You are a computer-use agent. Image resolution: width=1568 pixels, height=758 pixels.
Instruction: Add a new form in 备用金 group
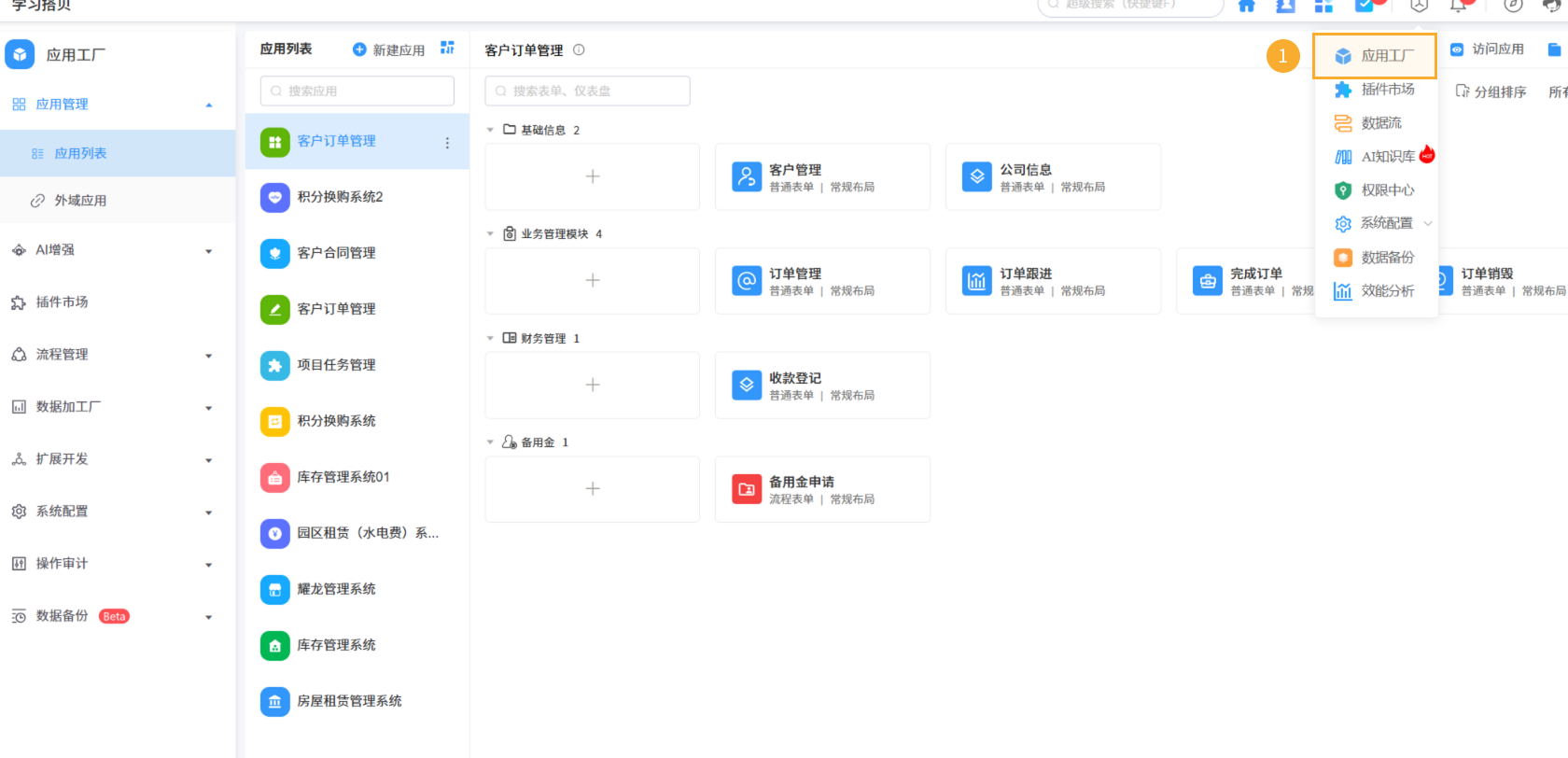[x=592, y=489]
